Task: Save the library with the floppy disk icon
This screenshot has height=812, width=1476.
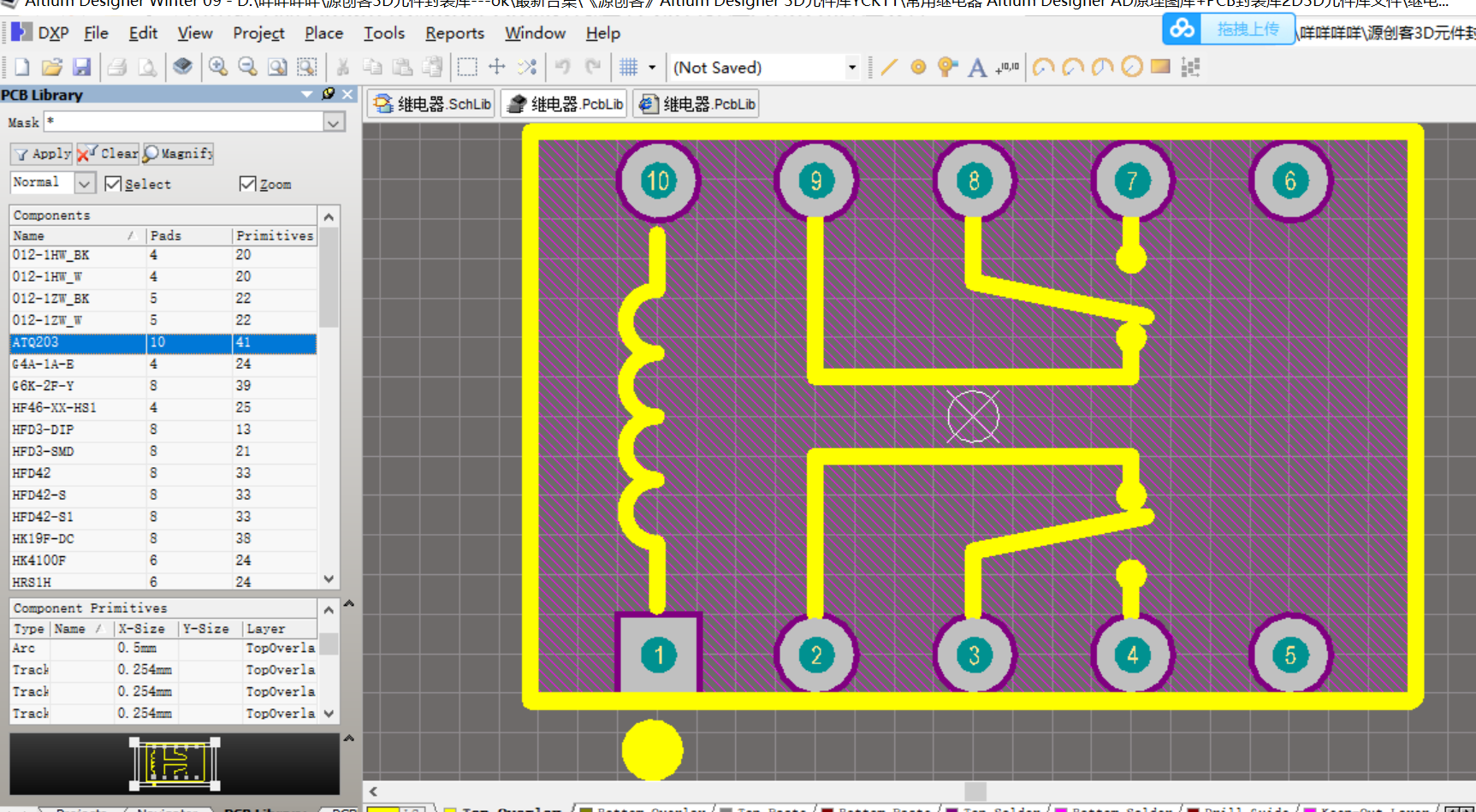Action: tap(81, 67)
